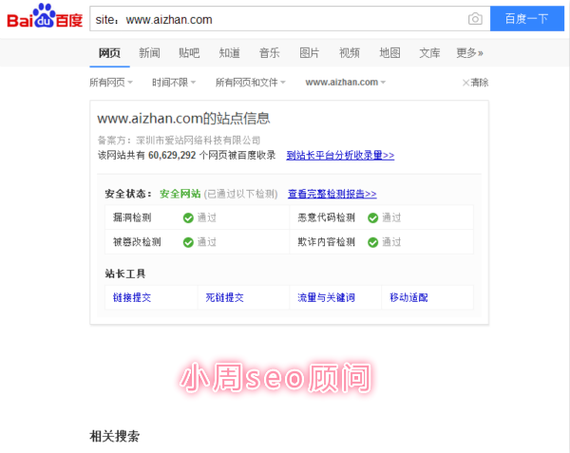
Task: Select the 网页 tab
Action: pyautogui.click(x=109, y=53)
